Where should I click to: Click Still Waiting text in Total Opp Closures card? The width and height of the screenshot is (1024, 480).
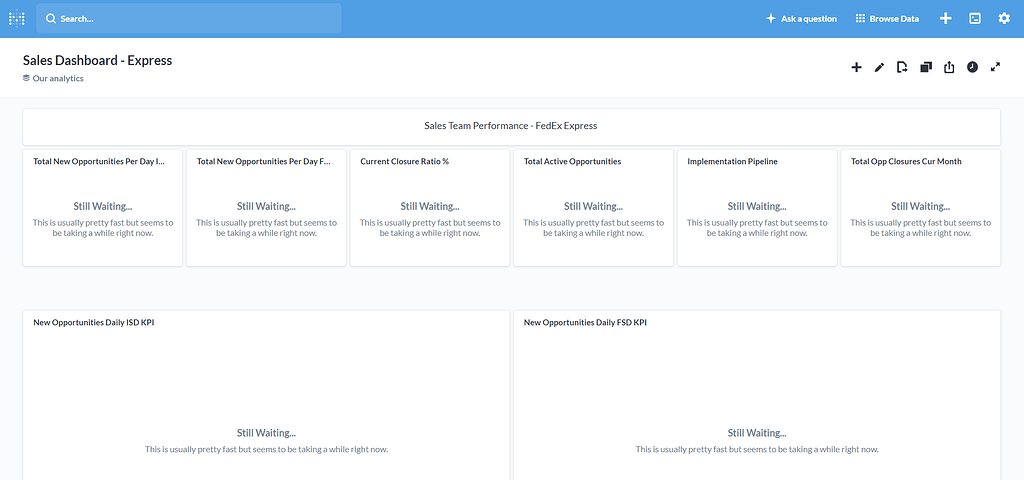point(921,206)
